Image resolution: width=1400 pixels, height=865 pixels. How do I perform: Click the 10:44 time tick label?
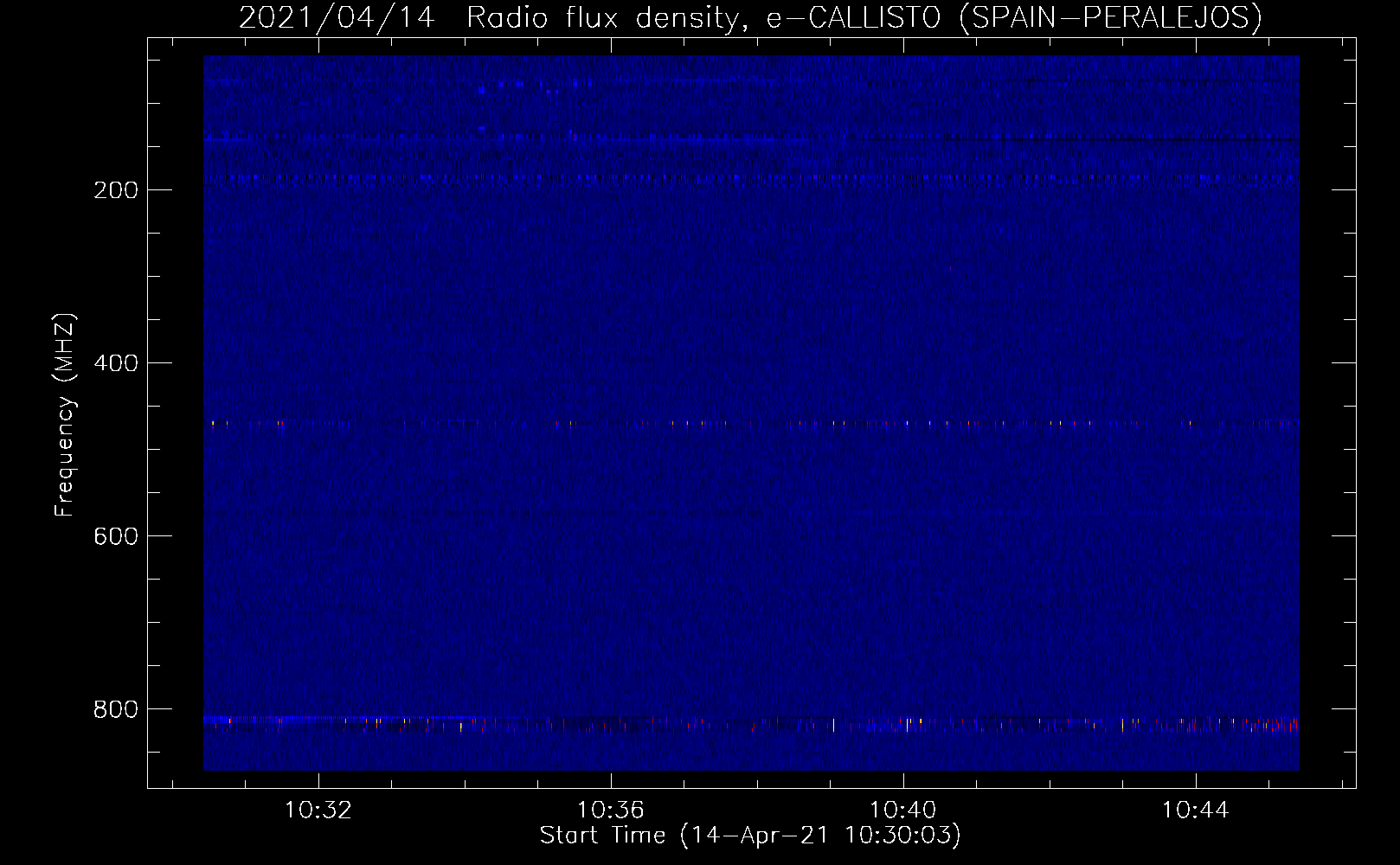pyautogui.click(x=1195, y=811)
